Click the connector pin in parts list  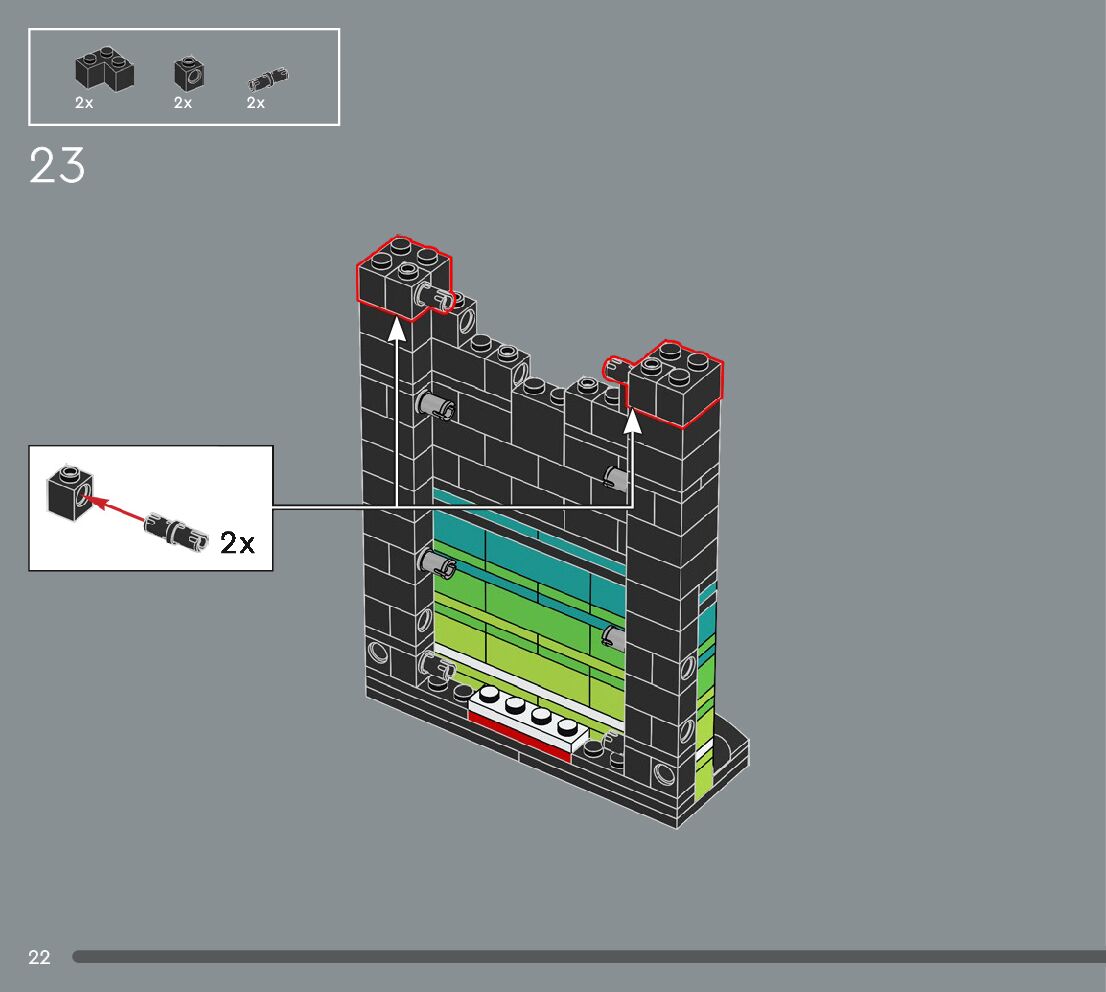point(269,78)
